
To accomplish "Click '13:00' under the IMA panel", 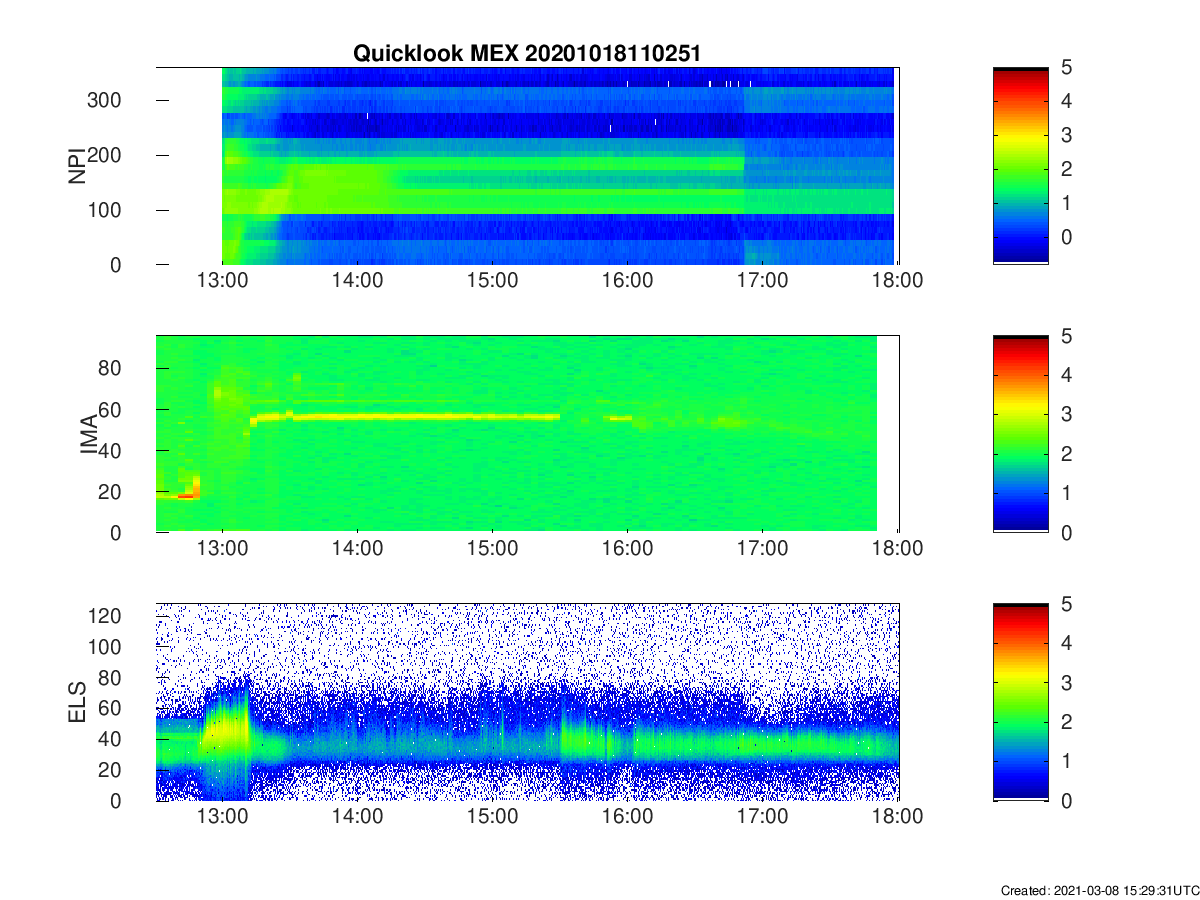I will tap(222, 549).
